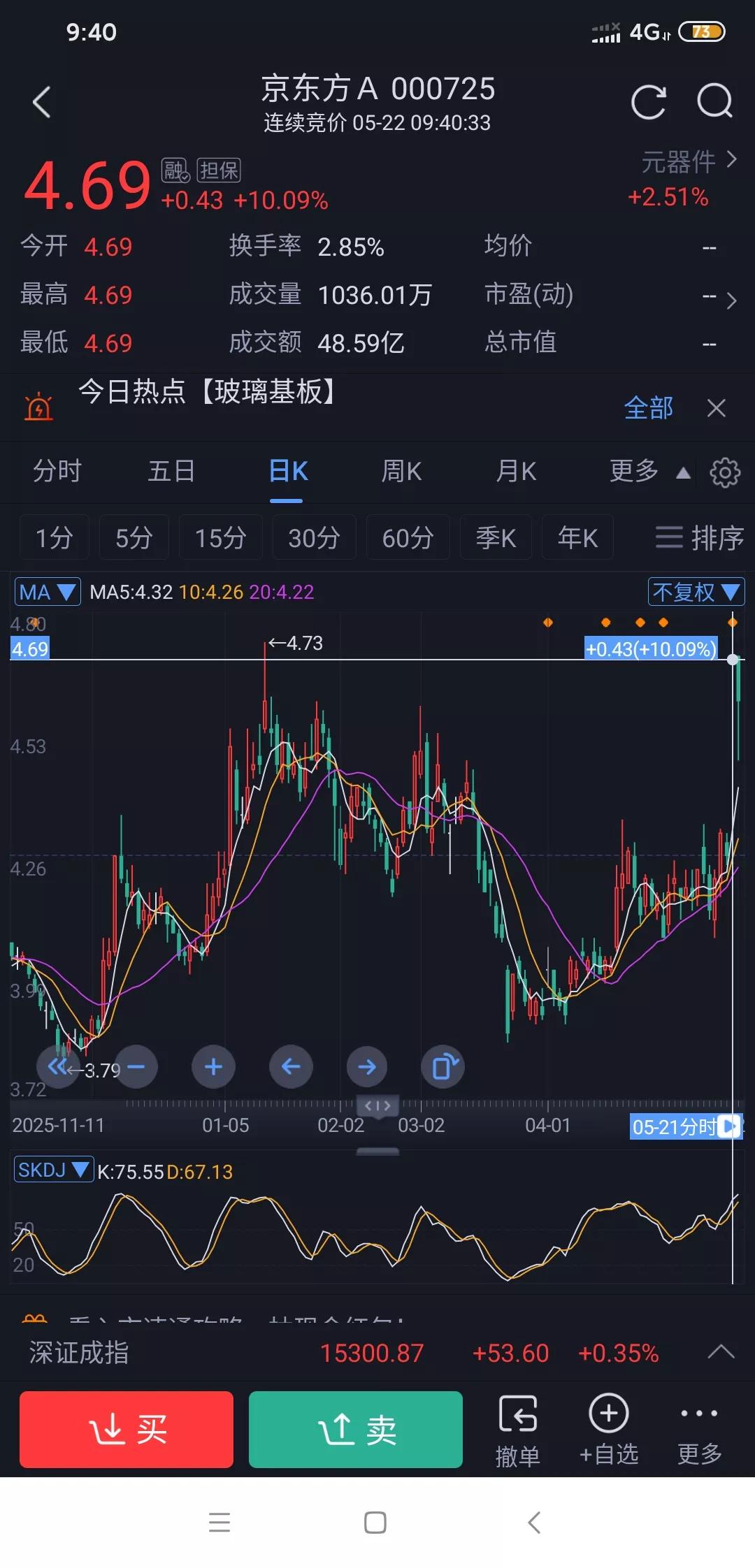755x1568 pixels.
Task: Grab the panel divider handle above SKDJ
Action: (377, 1151)
